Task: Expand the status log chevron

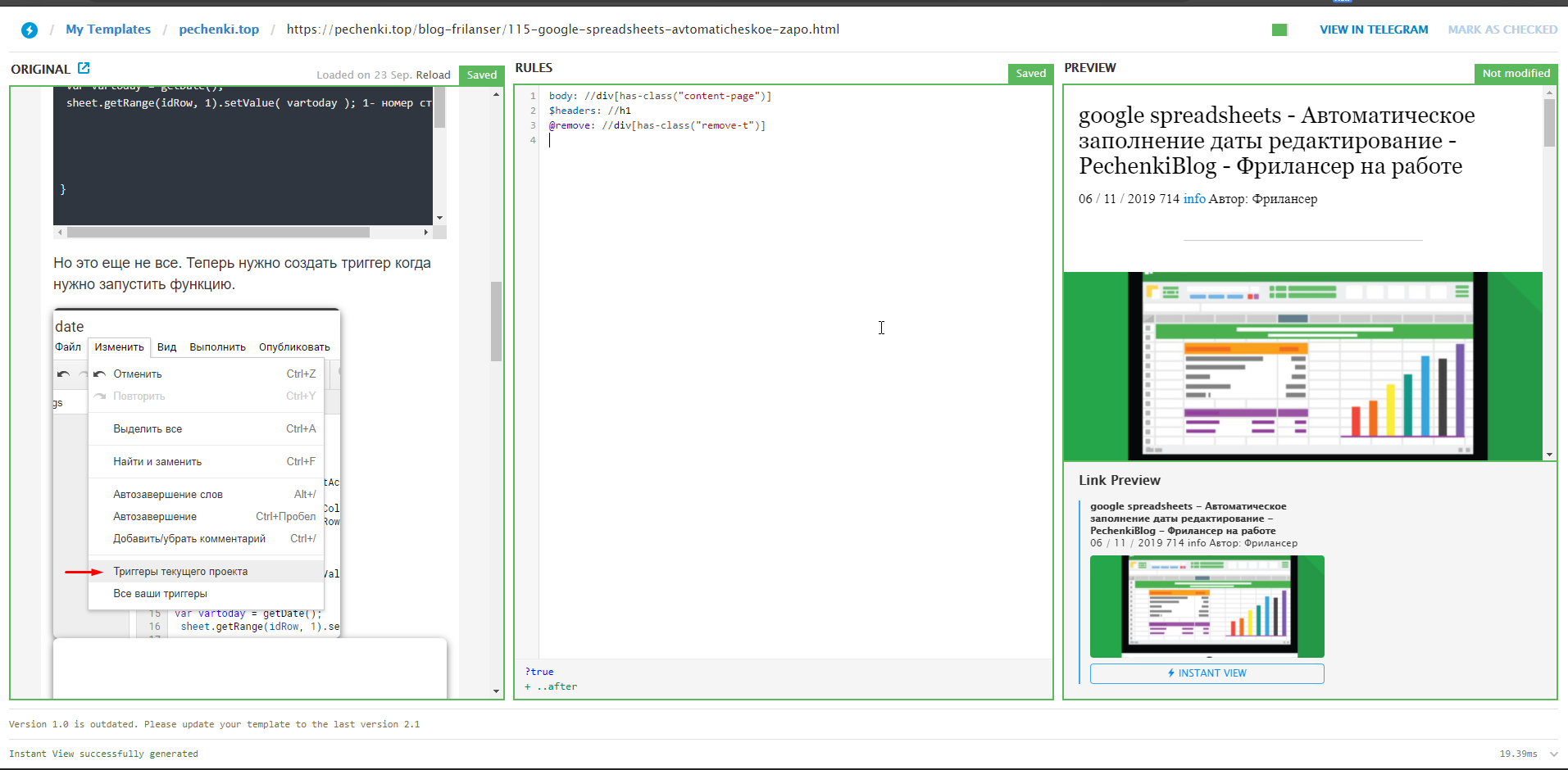Action: tap(1553, 754)
